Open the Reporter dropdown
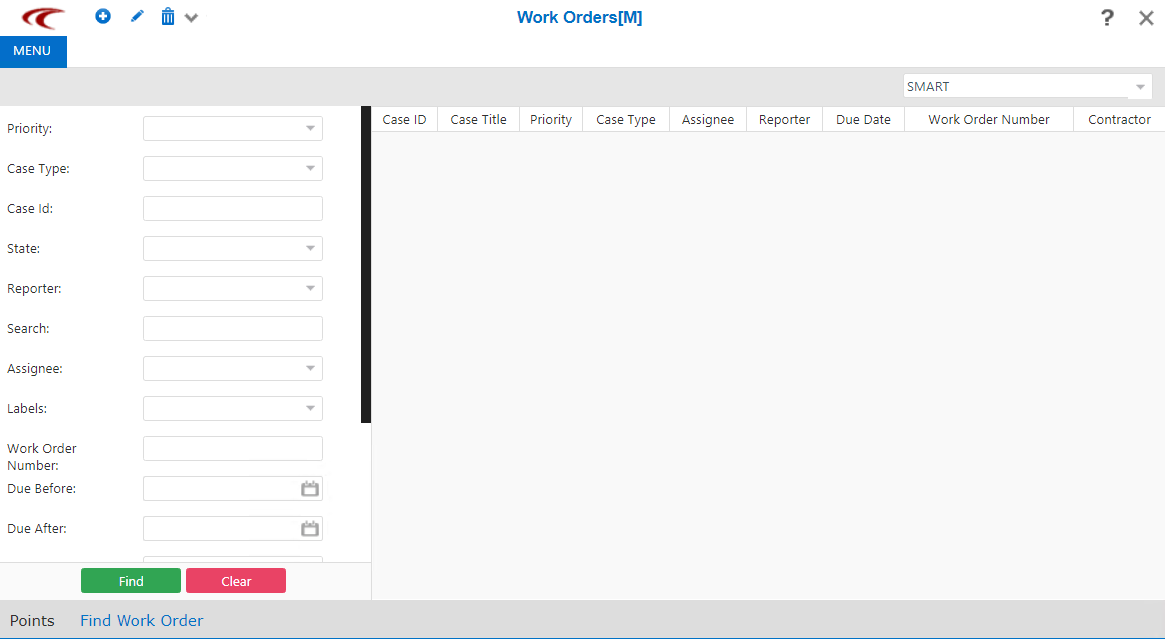Viewport: 1165px width, 639px height. [x=311, y=288]
